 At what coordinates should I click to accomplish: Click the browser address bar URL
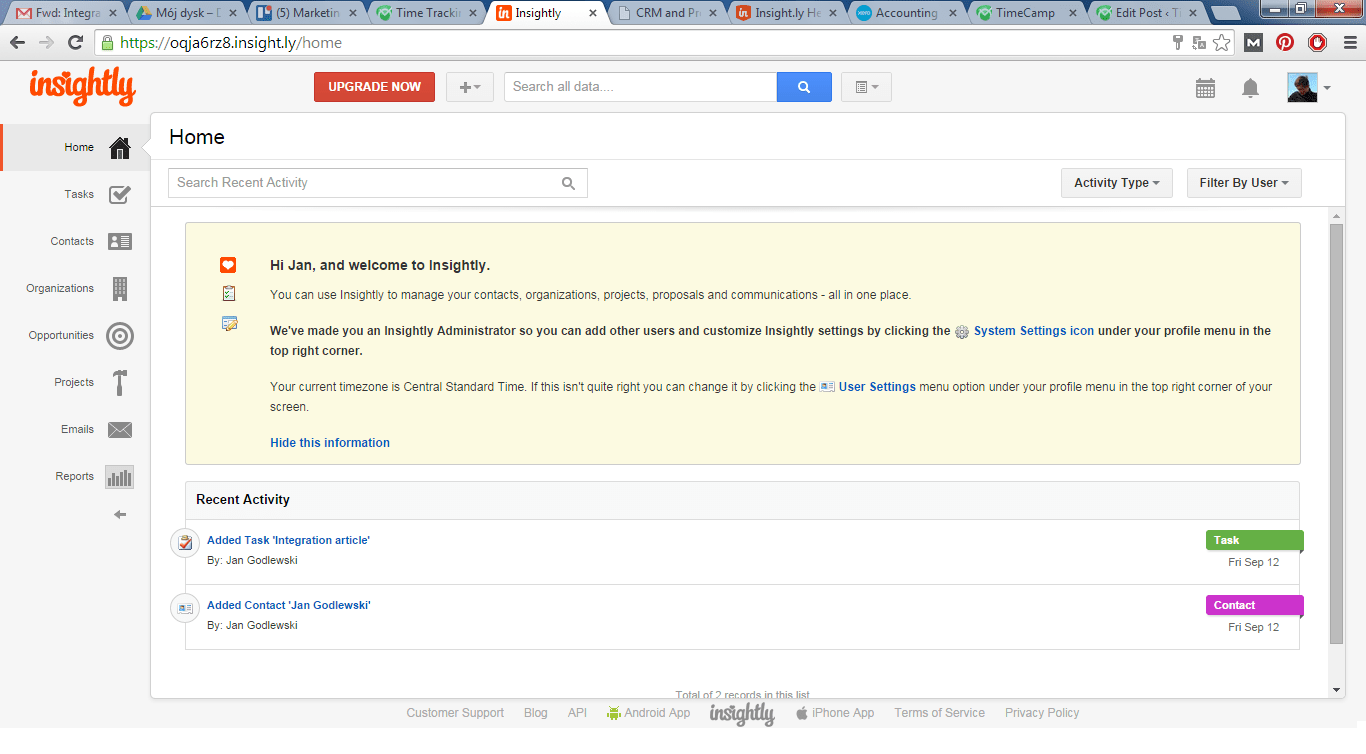(x=230, y=43)
